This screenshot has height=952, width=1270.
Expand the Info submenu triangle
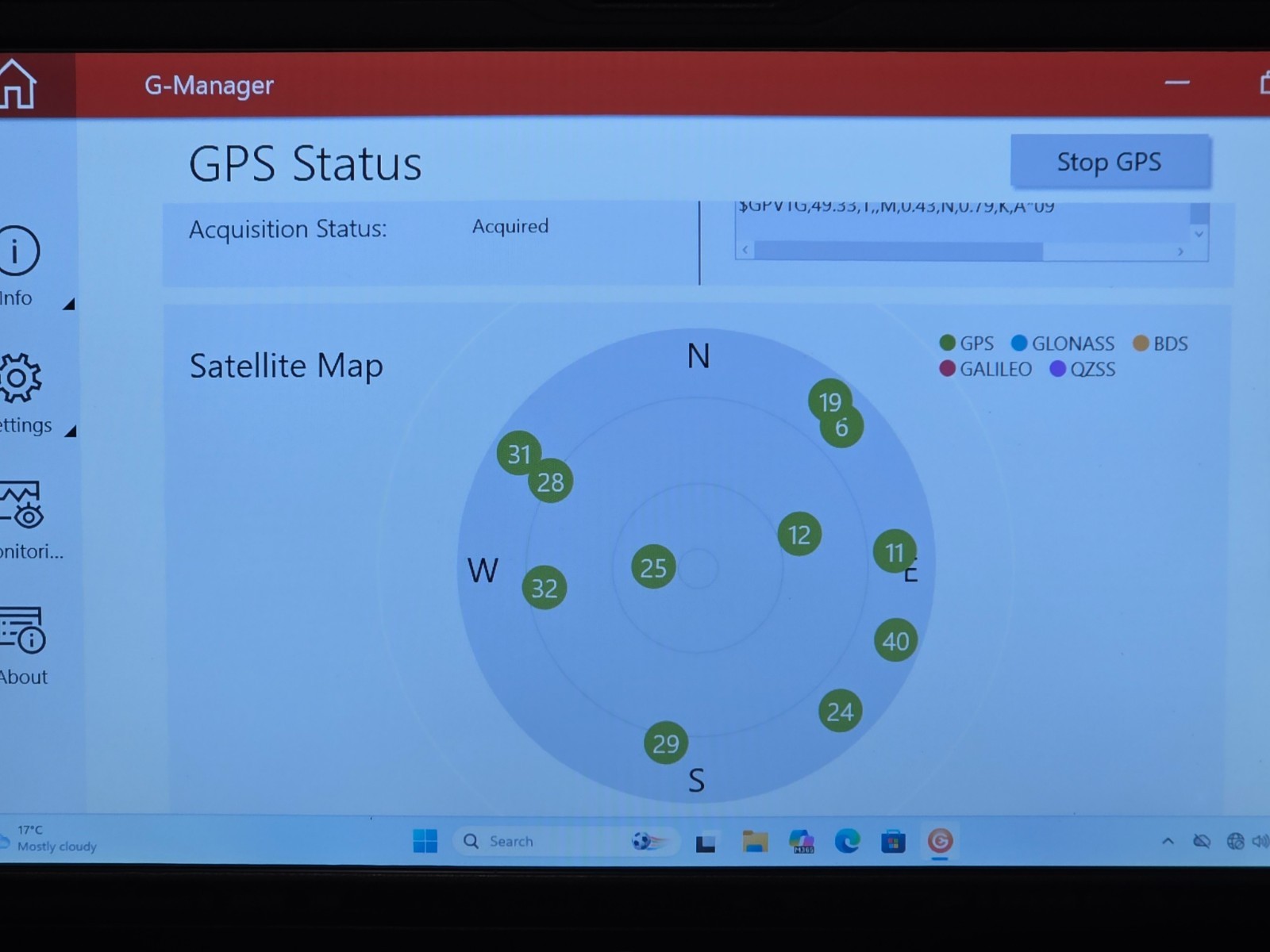[69, 304]
